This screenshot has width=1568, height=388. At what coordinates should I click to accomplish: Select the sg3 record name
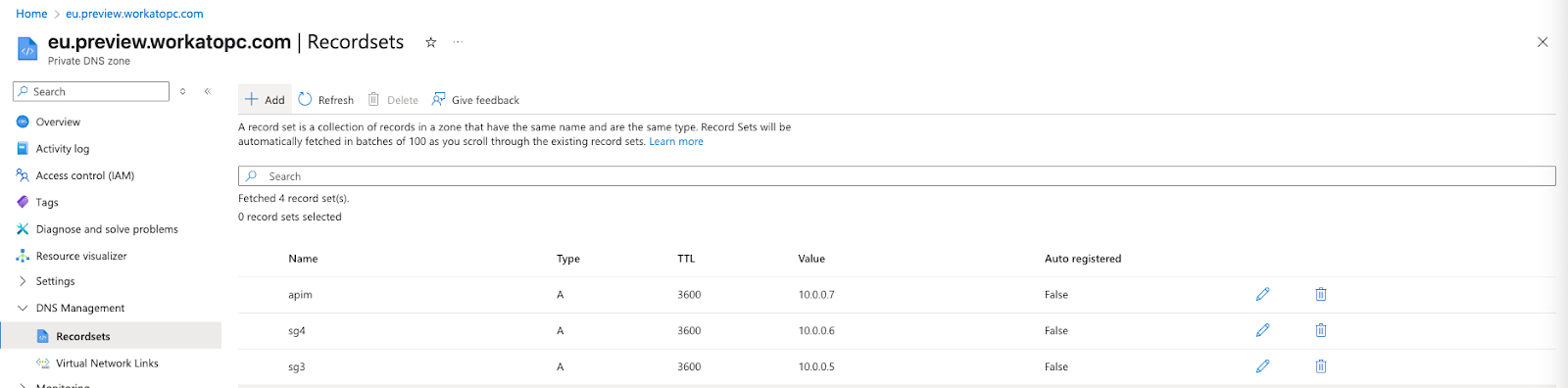pyautogui.click(x=297, y=367)
